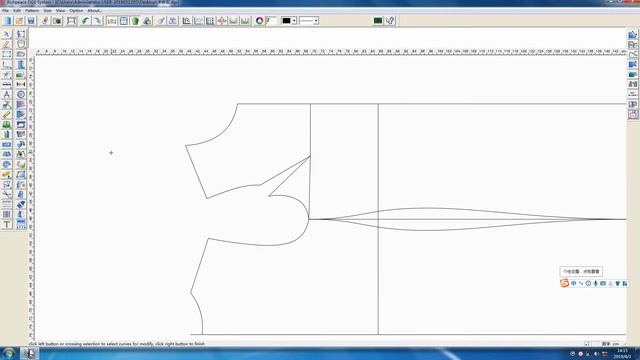Click the taskbar clock
Viewport: 640px width, 360px height.
coord(622,353)
